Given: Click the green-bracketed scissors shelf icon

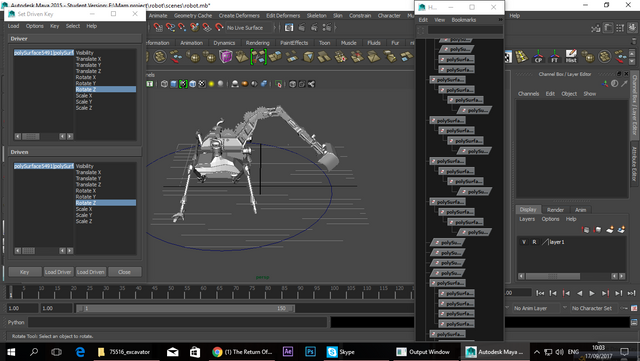Looking at the screenshot, I should [x=258, y=56].
